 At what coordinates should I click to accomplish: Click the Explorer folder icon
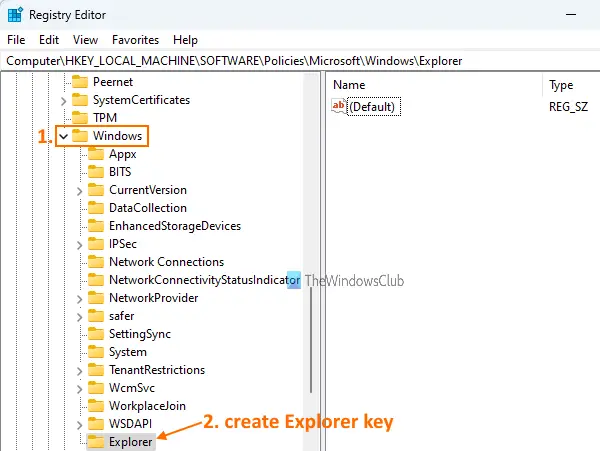[x=96, y=441]
